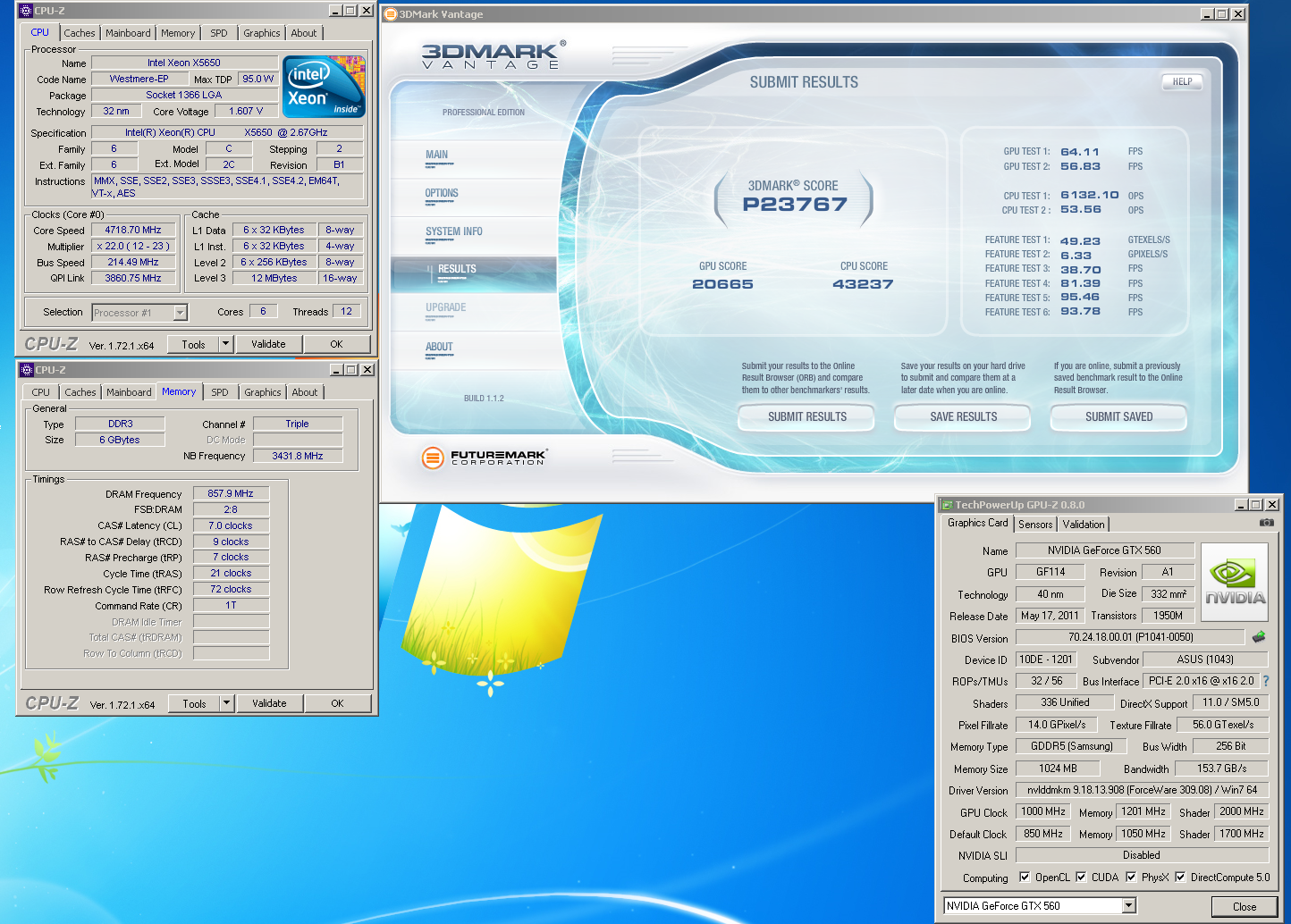Click Validate in CPU-Z memory window
1291x924 pixels.
(x=269, y=703)
